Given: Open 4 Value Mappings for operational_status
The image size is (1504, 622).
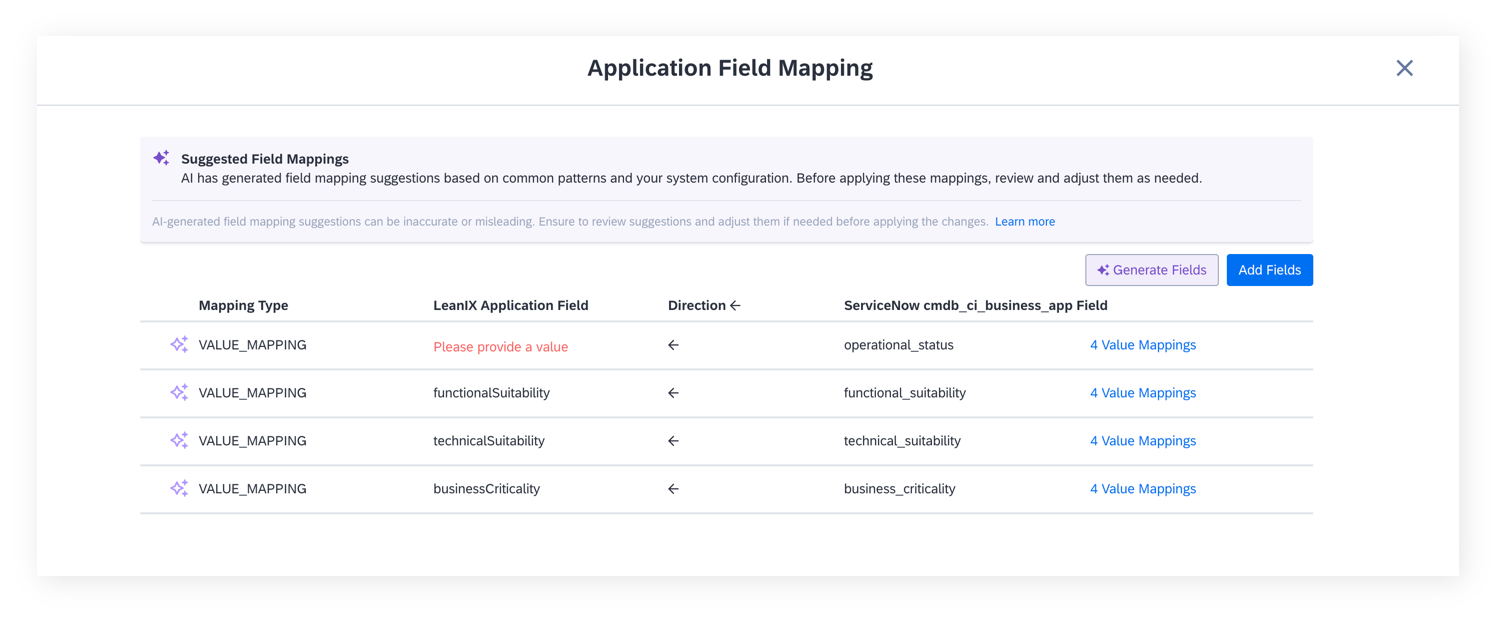Looking at the screenshot, I should click(1142, 345).
